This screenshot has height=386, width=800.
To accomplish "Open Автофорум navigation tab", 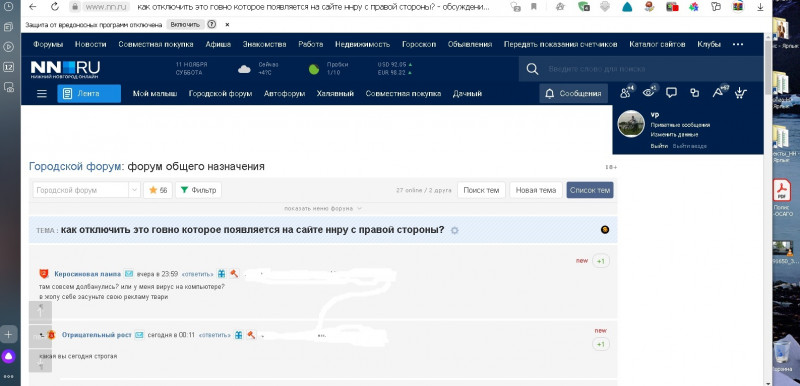I will [x=284, y=94].
